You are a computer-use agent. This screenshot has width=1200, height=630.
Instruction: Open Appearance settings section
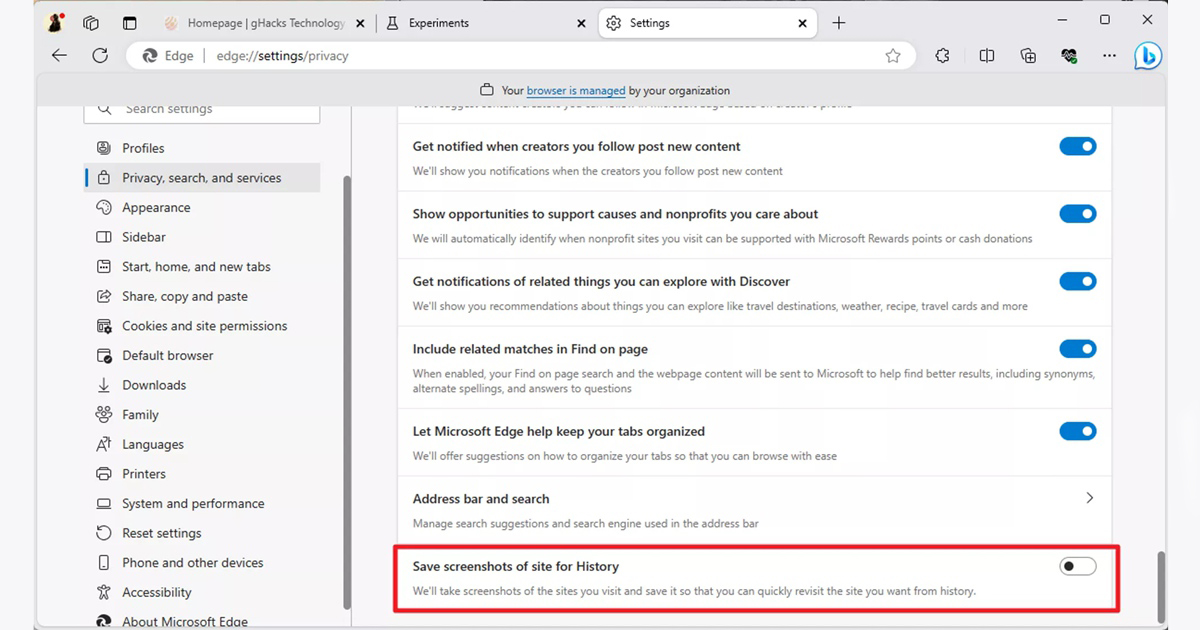[202, 208]
